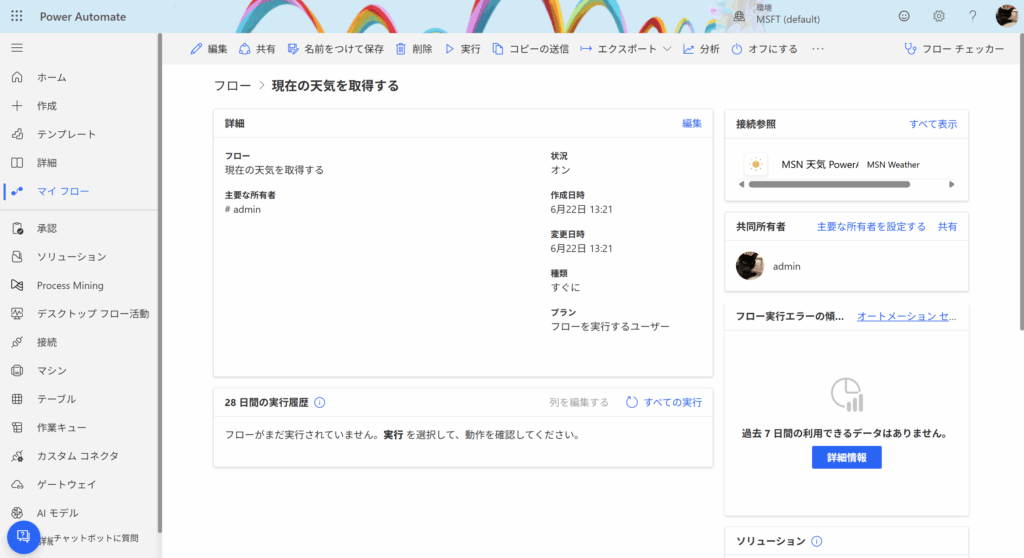Click 編集 link in the 詳細 card

point(692,123)
